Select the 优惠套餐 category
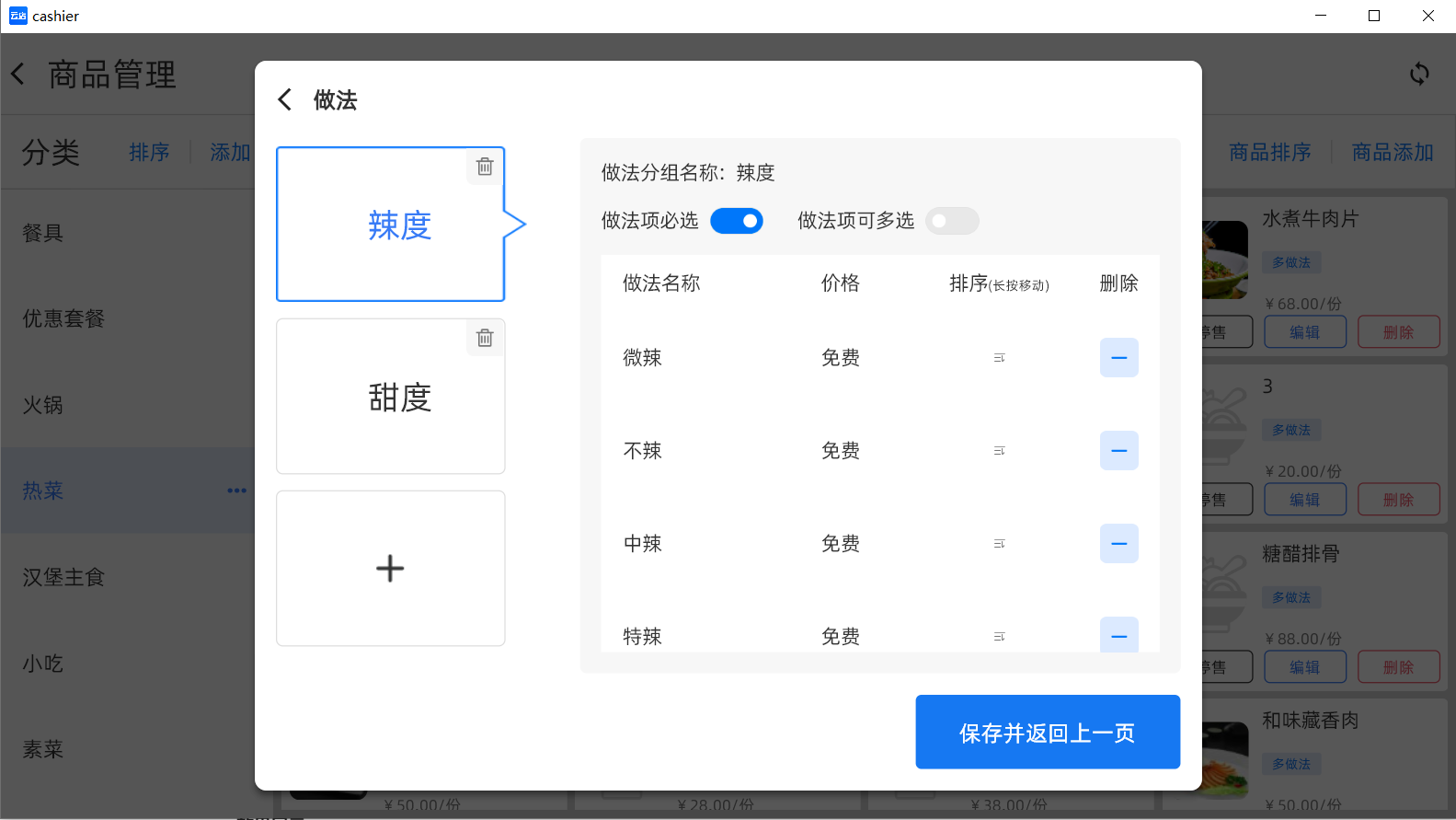The width and height of the screenshot is (1456, 820). coord(128,318)
